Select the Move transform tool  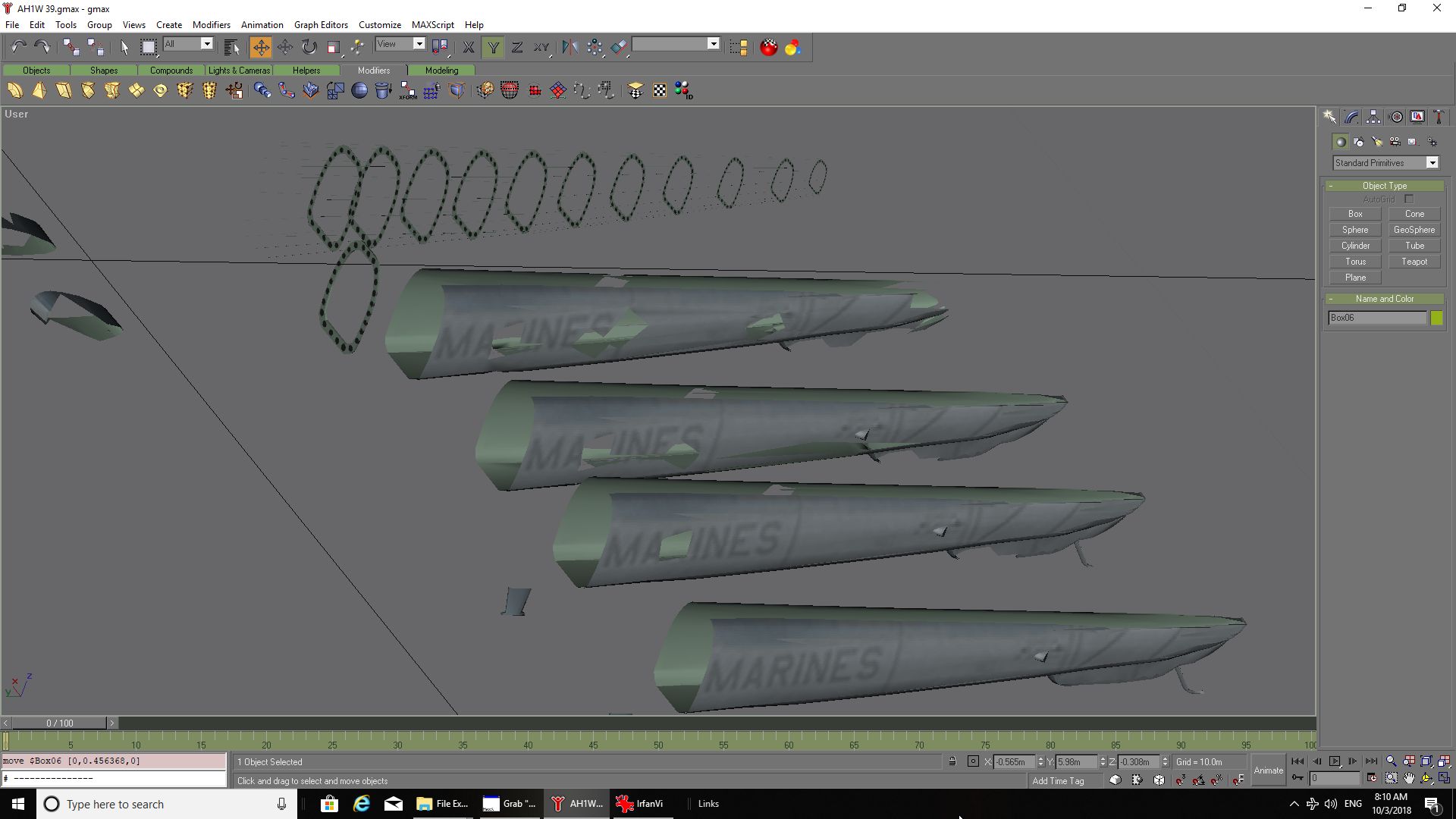[260, 47]
